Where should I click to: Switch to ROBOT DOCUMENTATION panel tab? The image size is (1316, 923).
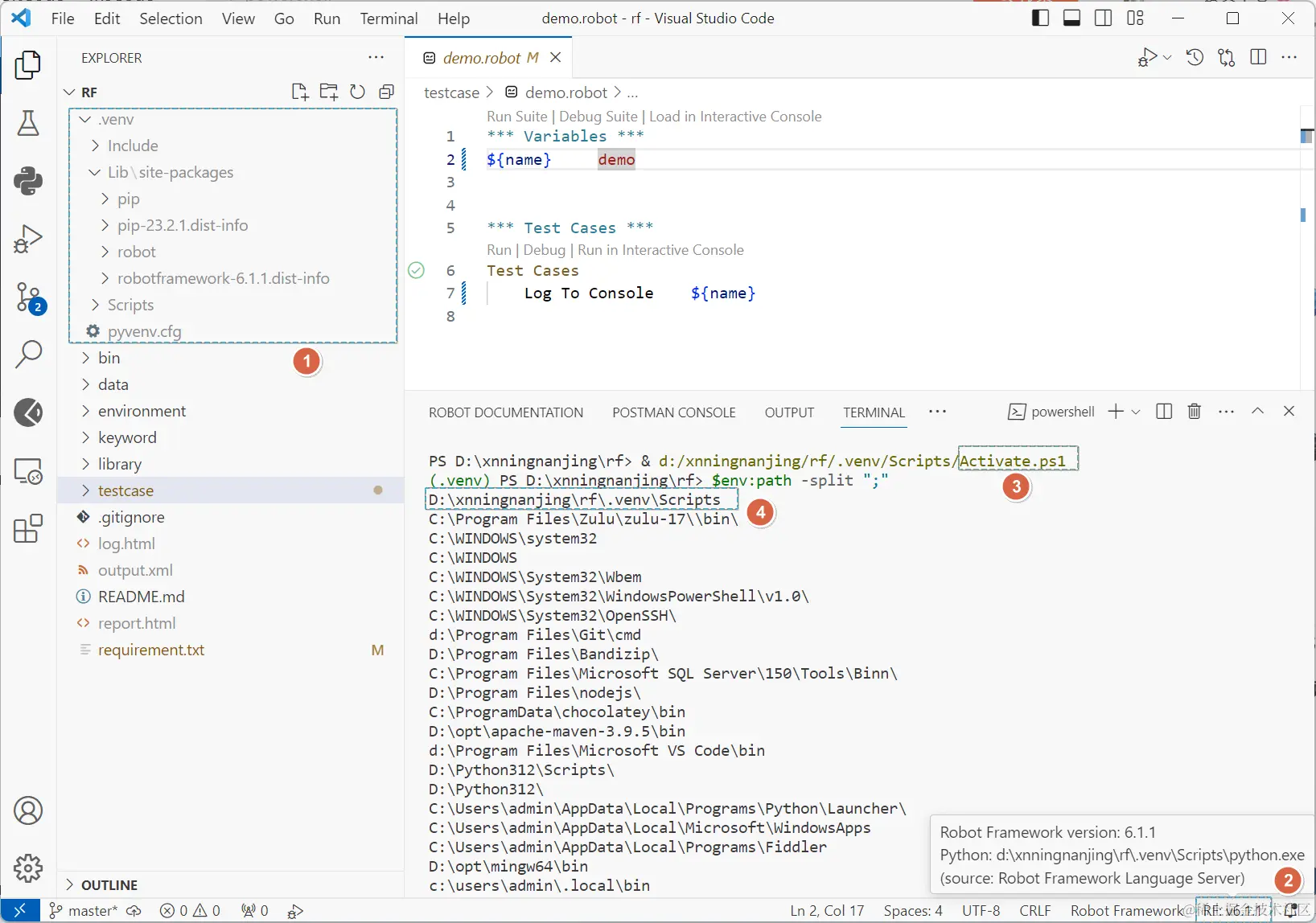click(x=506, y=412)
